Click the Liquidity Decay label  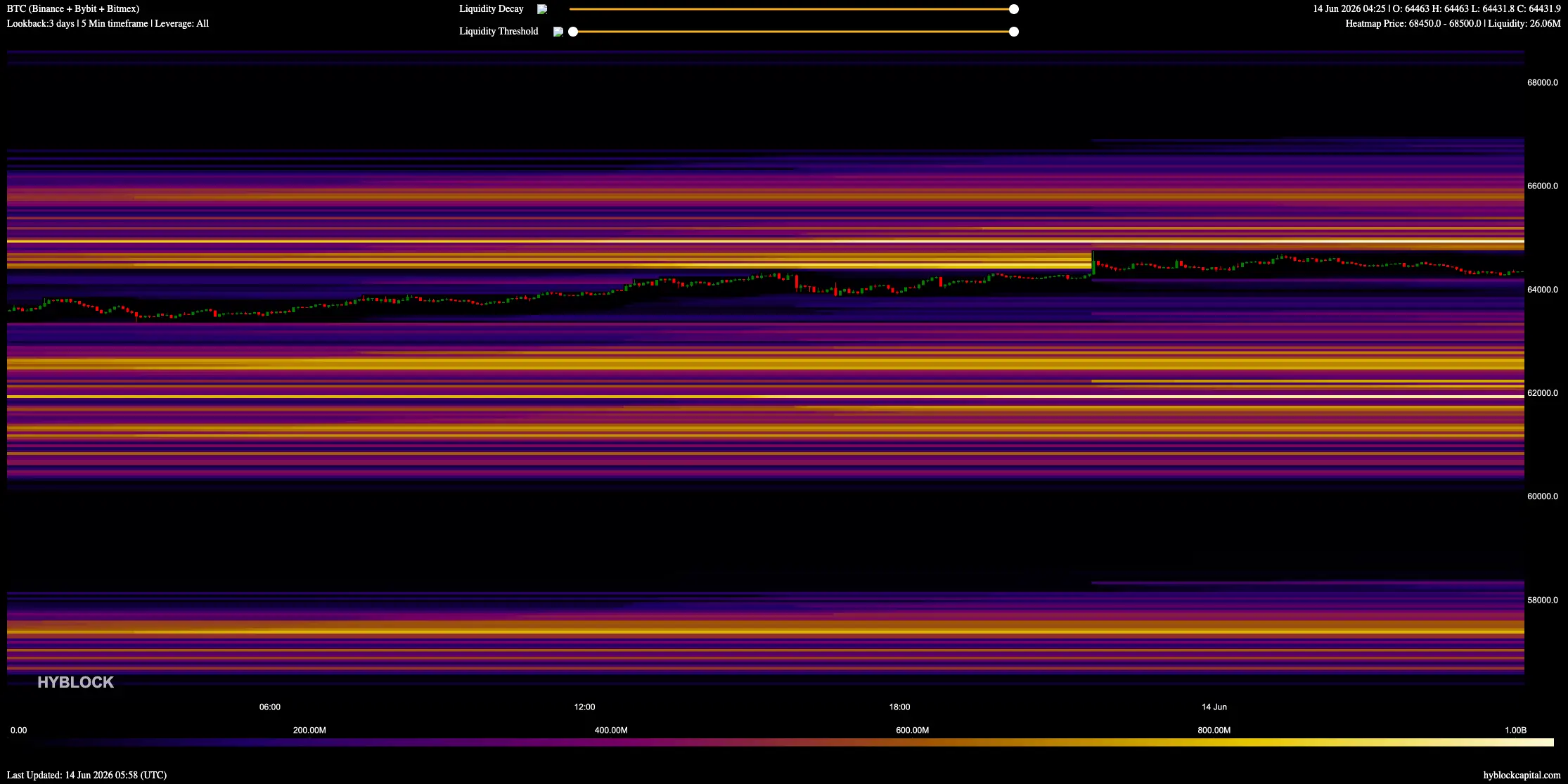click(491, 8)
